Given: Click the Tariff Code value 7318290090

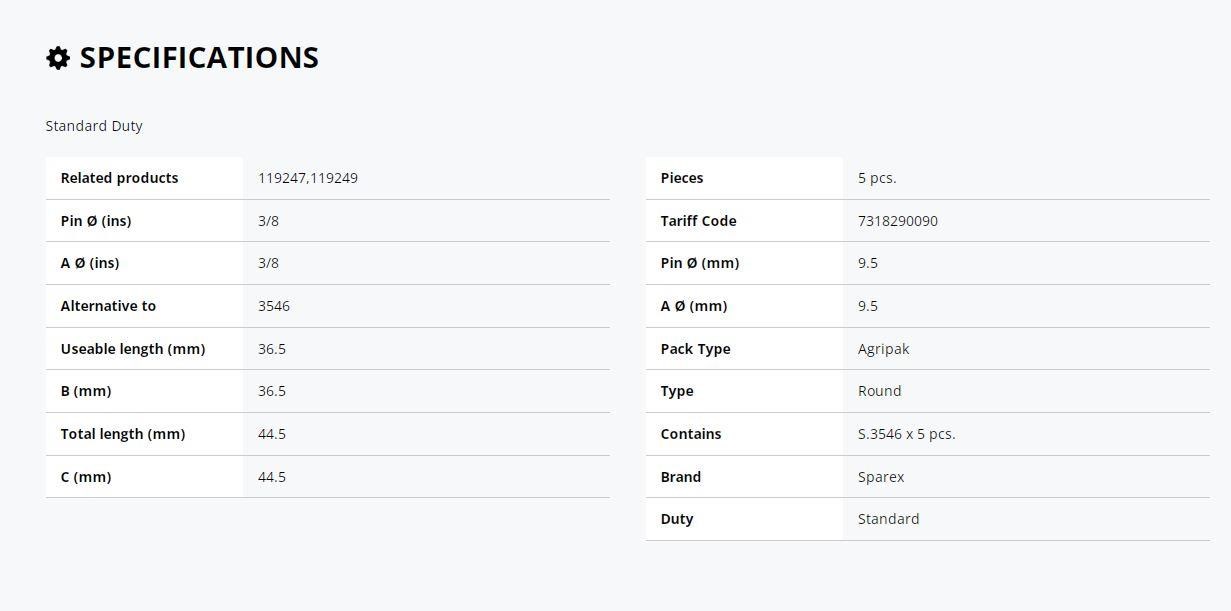Looking at the screenshot, I should pos(898,221).
